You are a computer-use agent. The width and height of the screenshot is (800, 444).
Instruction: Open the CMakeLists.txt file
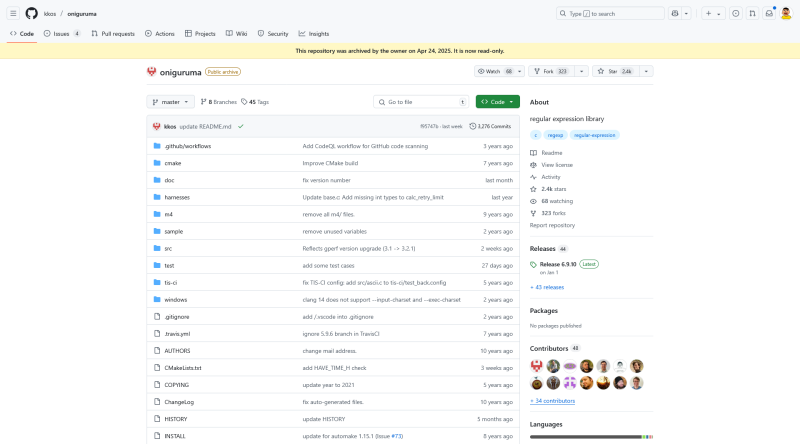[x=183, y=368]
